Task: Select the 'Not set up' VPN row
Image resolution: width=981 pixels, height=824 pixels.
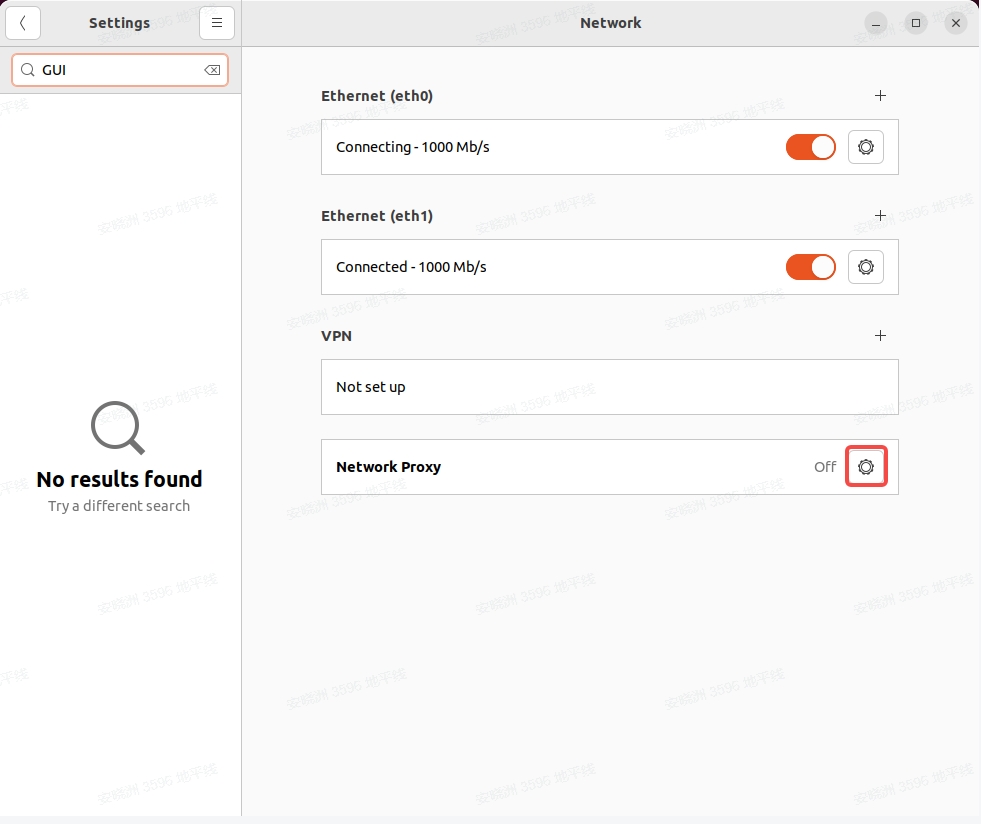Action: click(x=609, y=387)
